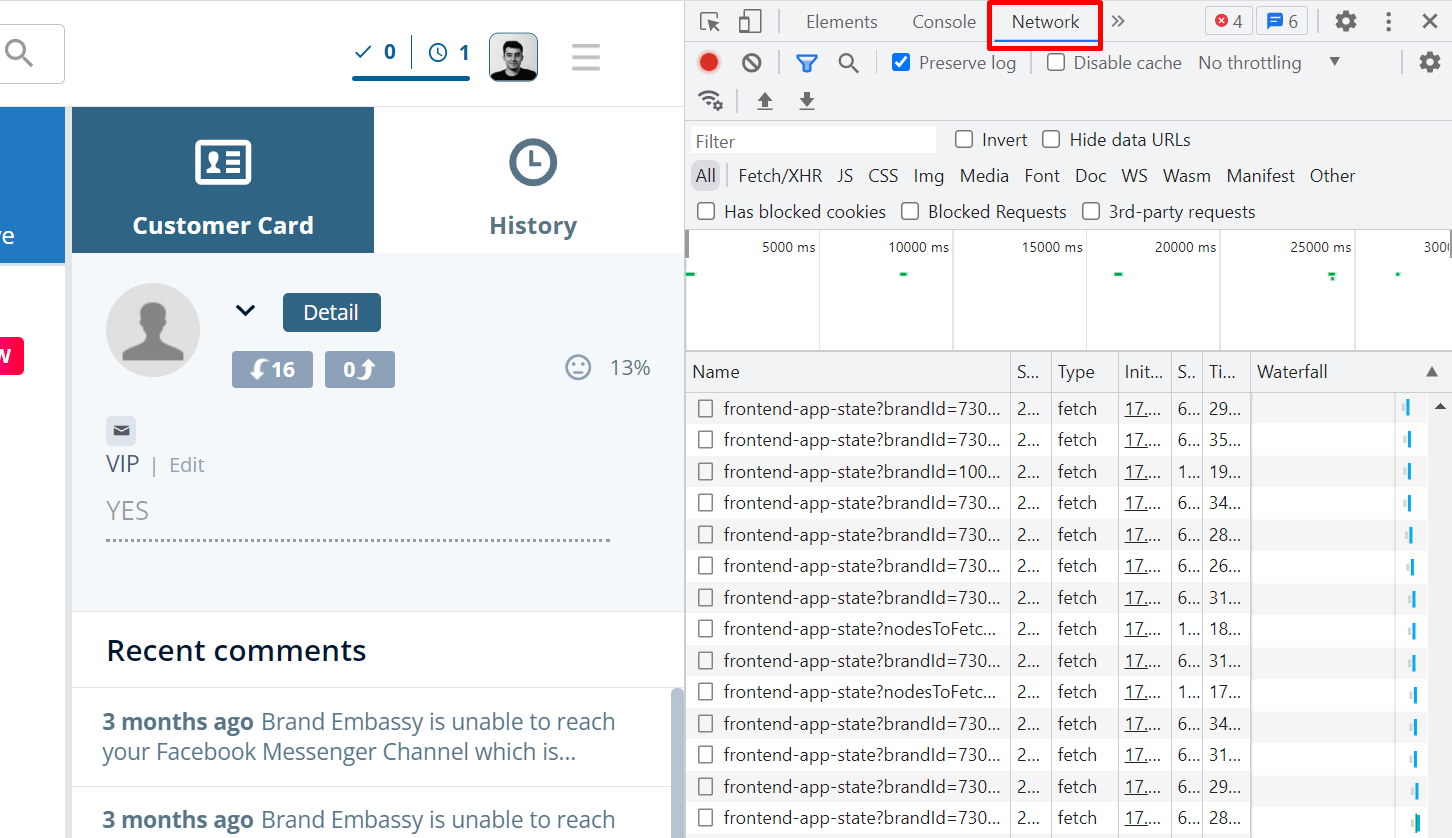Clear the network log
Screen dimensions: 1452x838
[x=752, y=63]
